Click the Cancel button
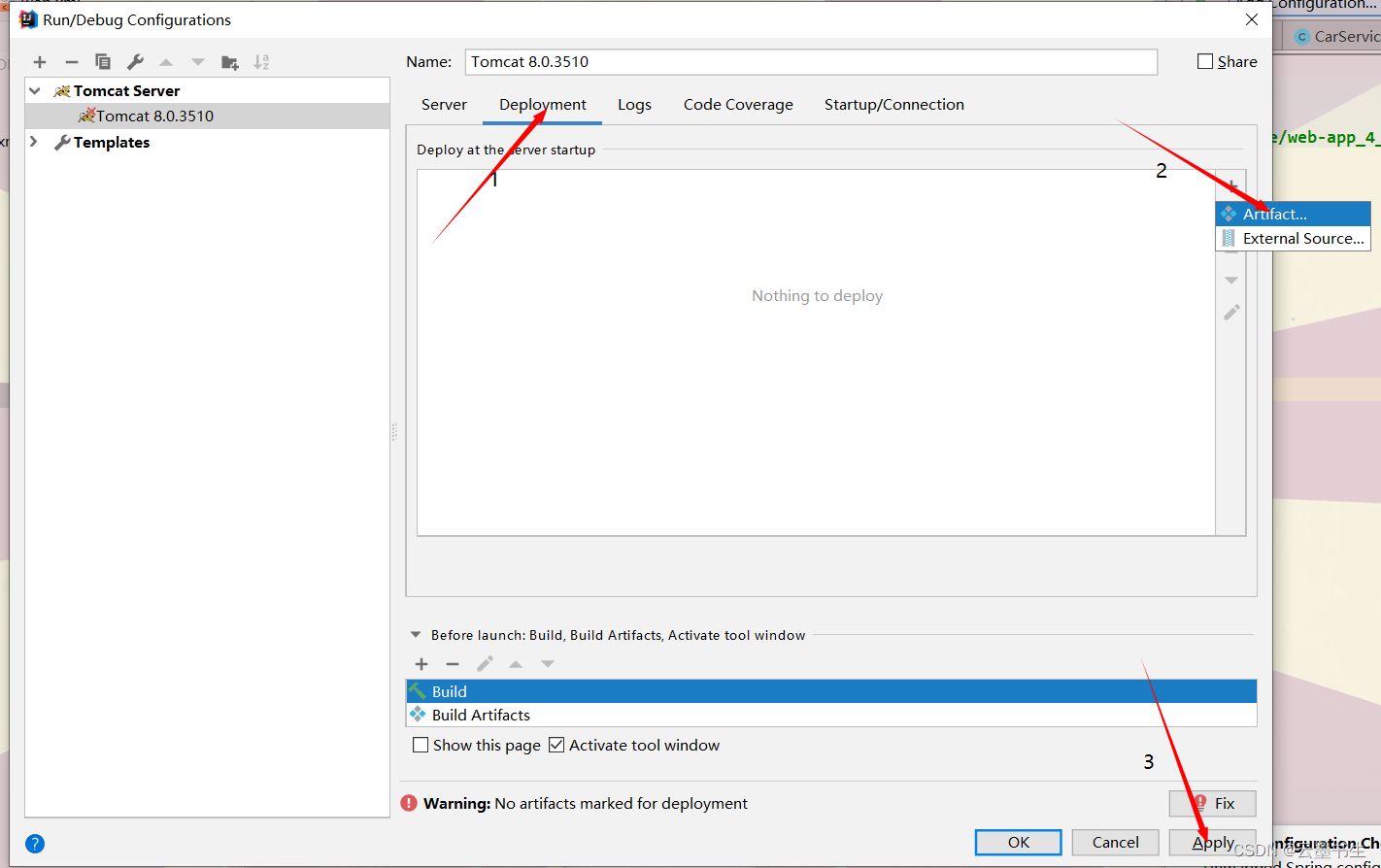The height and width of the screenshot is (868, 1381). [x=1116, y=842]
